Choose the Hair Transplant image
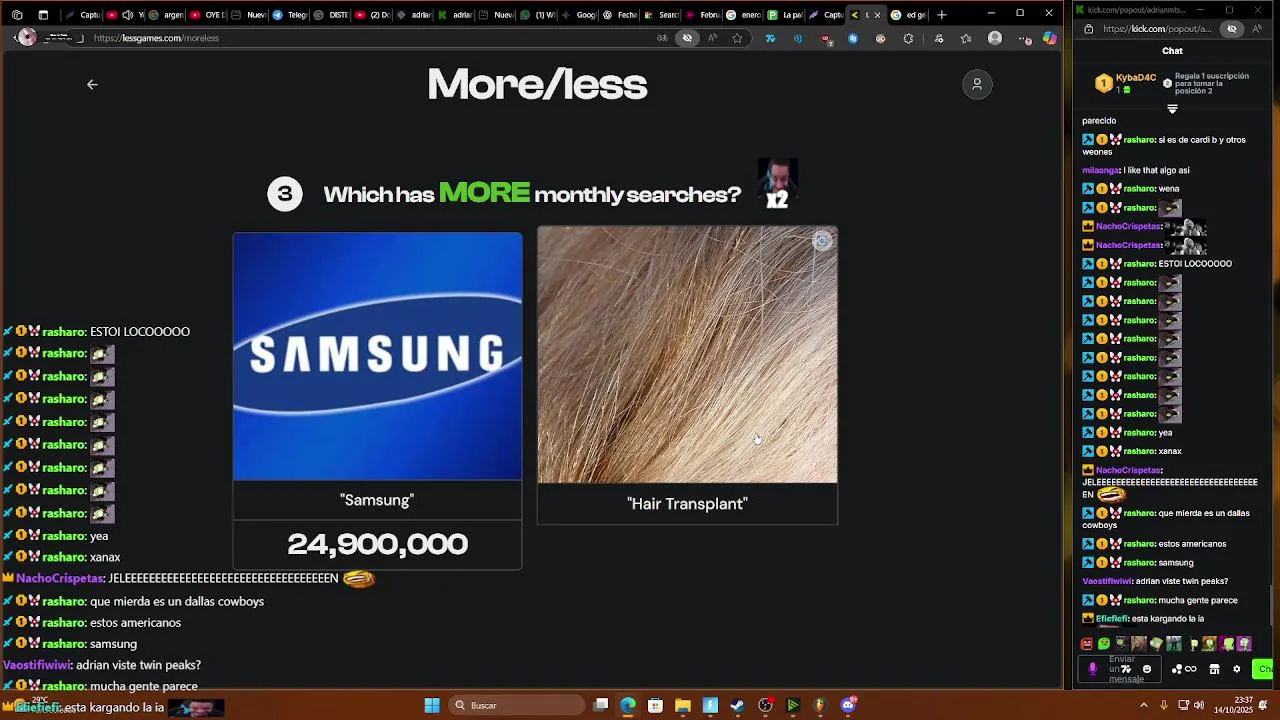 687,355
